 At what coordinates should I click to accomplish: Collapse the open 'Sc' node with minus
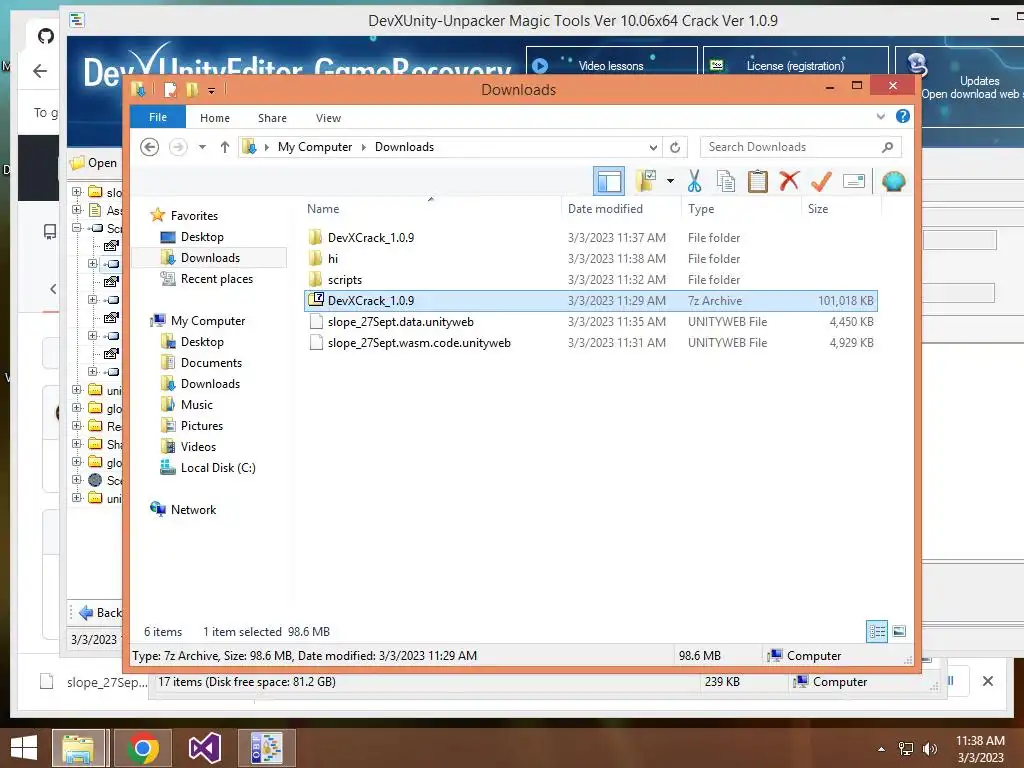76,228
